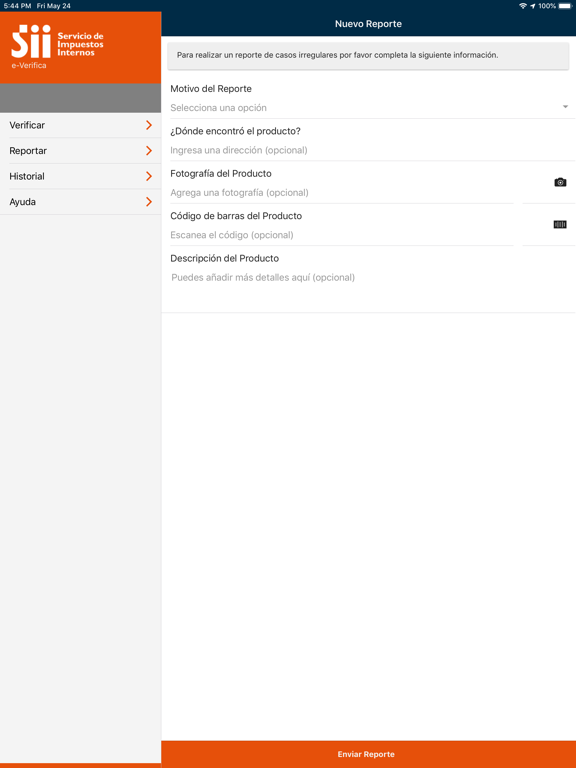Tap the Wi-Fi status icon
The width and height of the screenshot is (576, 768).
(523, 6)
